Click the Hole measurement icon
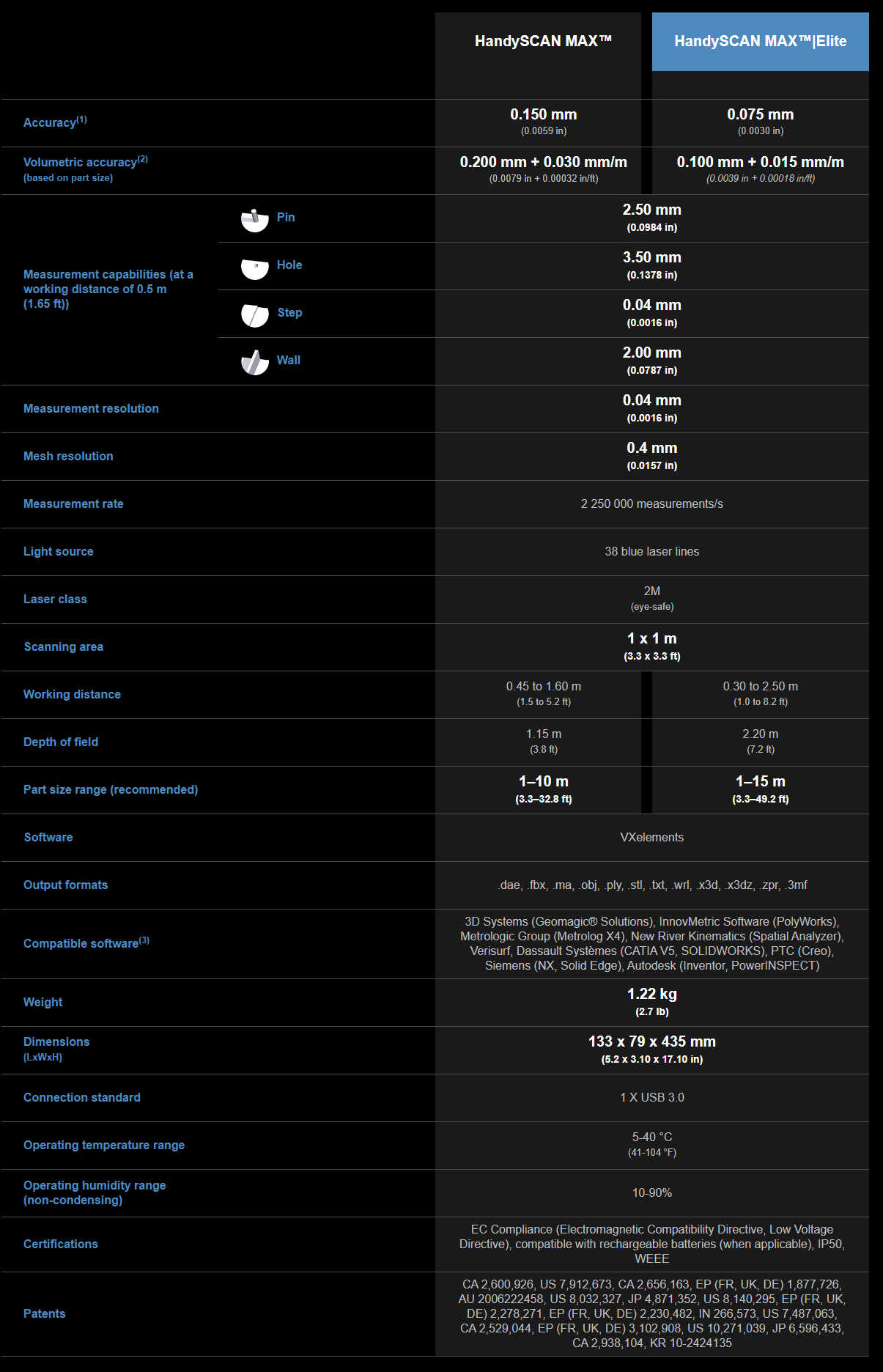Image resolution: width=883 pixels, height=1372 pixels. coord(254,268)
